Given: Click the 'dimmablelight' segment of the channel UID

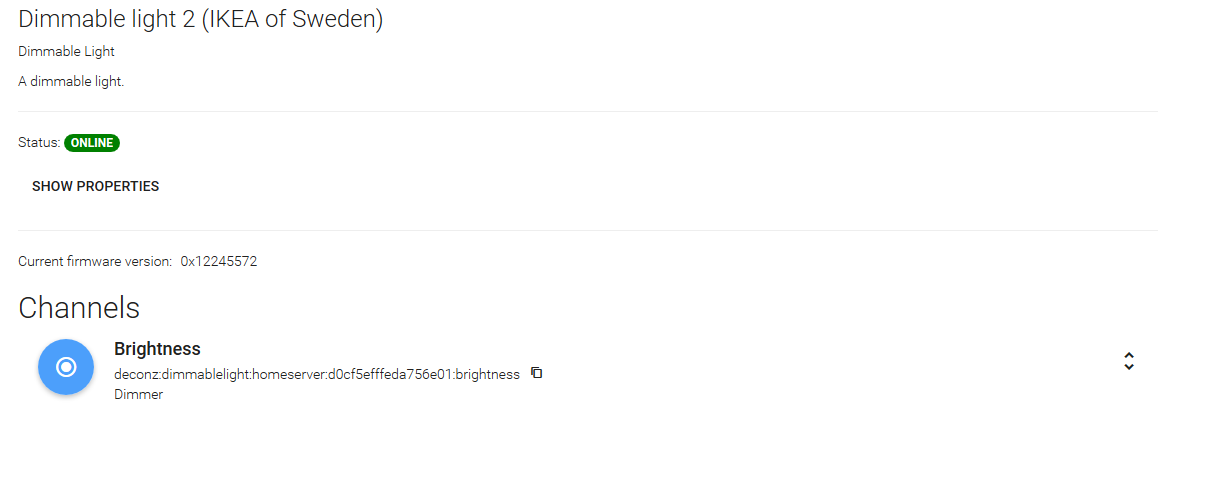Looking at the screenshot, I should [x=208, y=374].
